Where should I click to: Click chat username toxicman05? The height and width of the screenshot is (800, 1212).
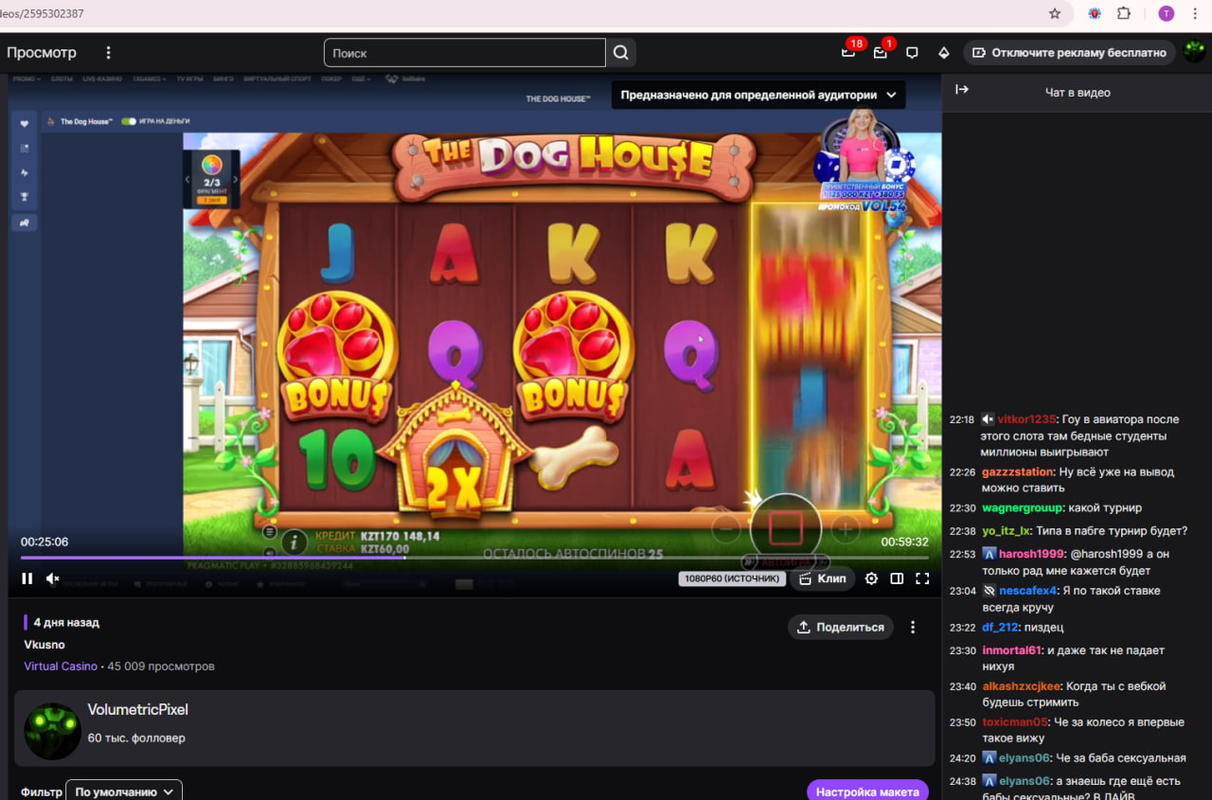[x=1015, y=722]
